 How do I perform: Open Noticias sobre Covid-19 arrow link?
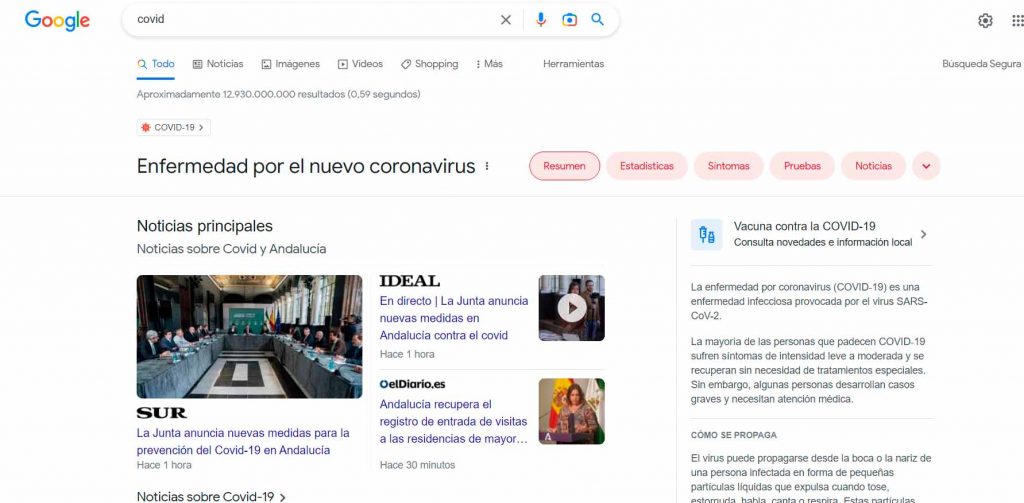(x=211, y=497)
